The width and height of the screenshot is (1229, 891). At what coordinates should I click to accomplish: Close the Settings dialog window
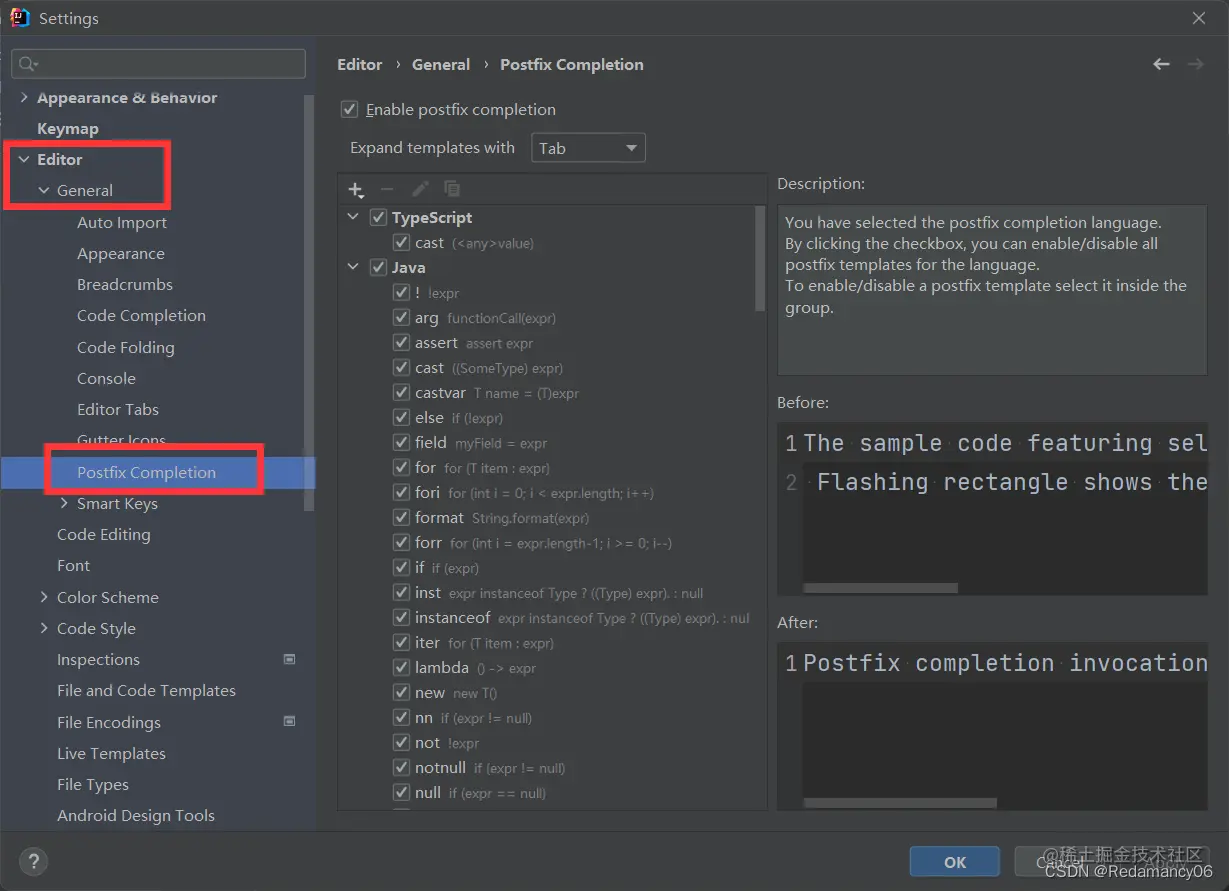click(x=1199, y=18)
